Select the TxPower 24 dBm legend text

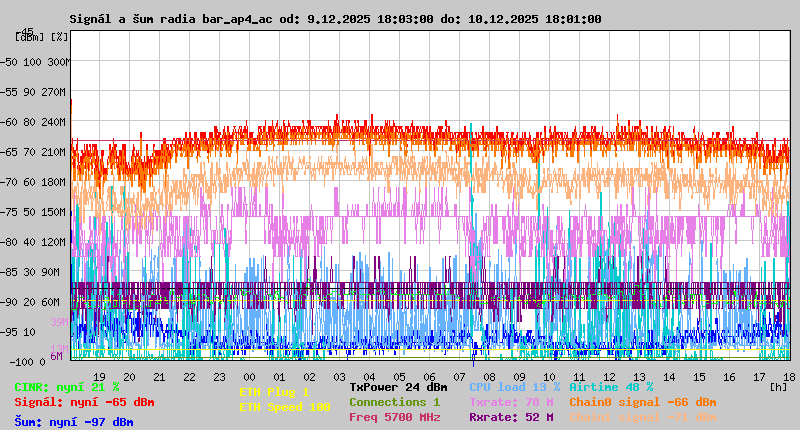(398, 387)
